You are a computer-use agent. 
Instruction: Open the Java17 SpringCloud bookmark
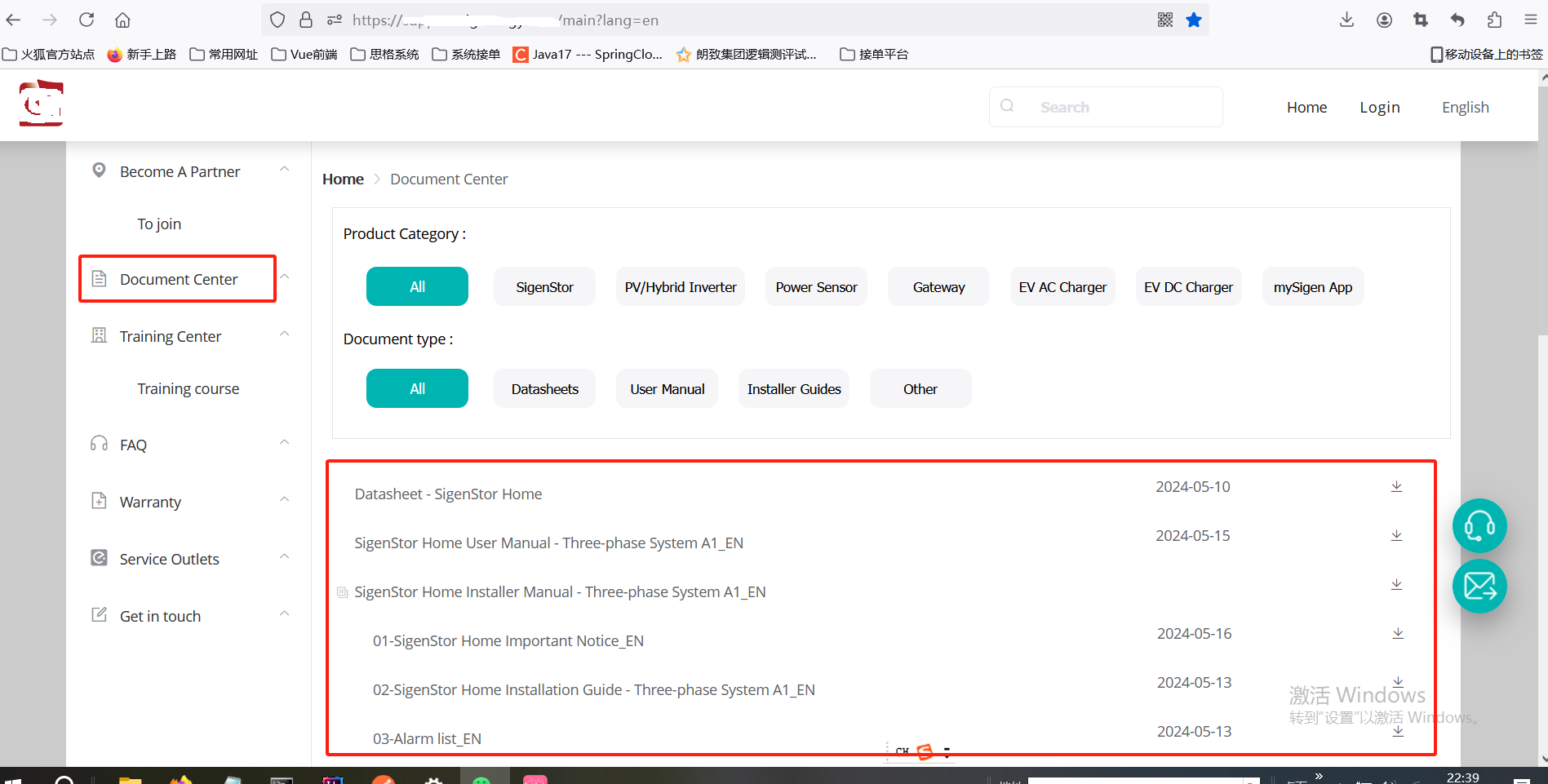pyautogui.click(x=588, y=54)
